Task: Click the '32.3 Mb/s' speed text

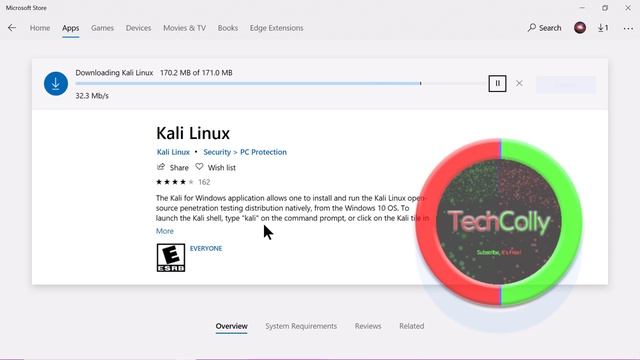Action: tap(92, 96)
